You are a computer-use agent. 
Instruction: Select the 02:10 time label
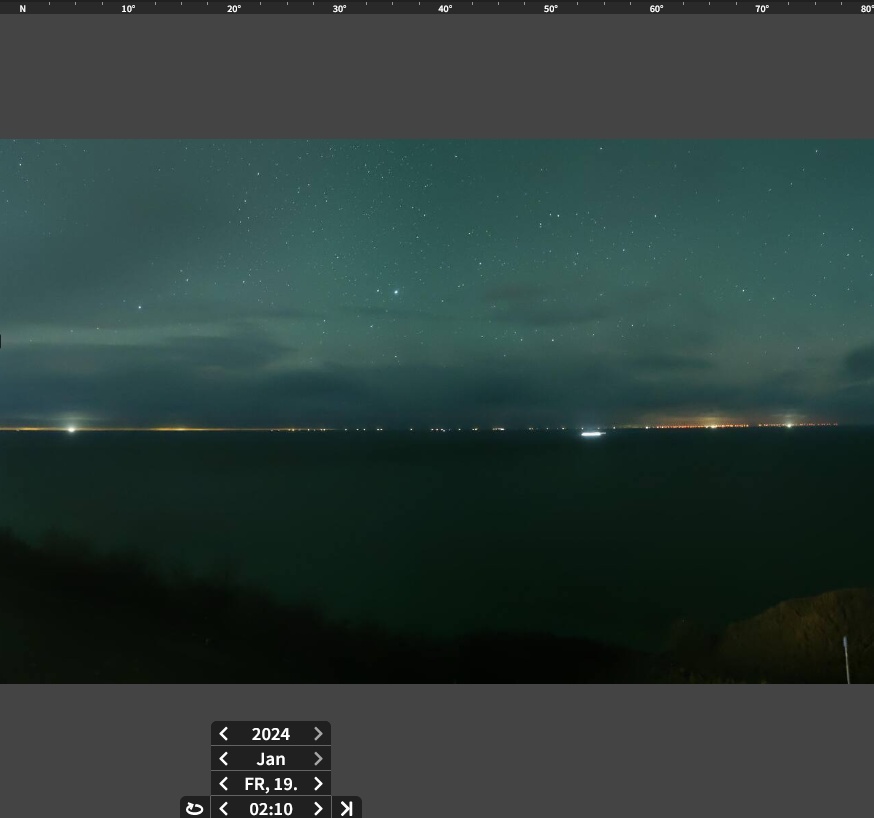click(x=271, y=808)
